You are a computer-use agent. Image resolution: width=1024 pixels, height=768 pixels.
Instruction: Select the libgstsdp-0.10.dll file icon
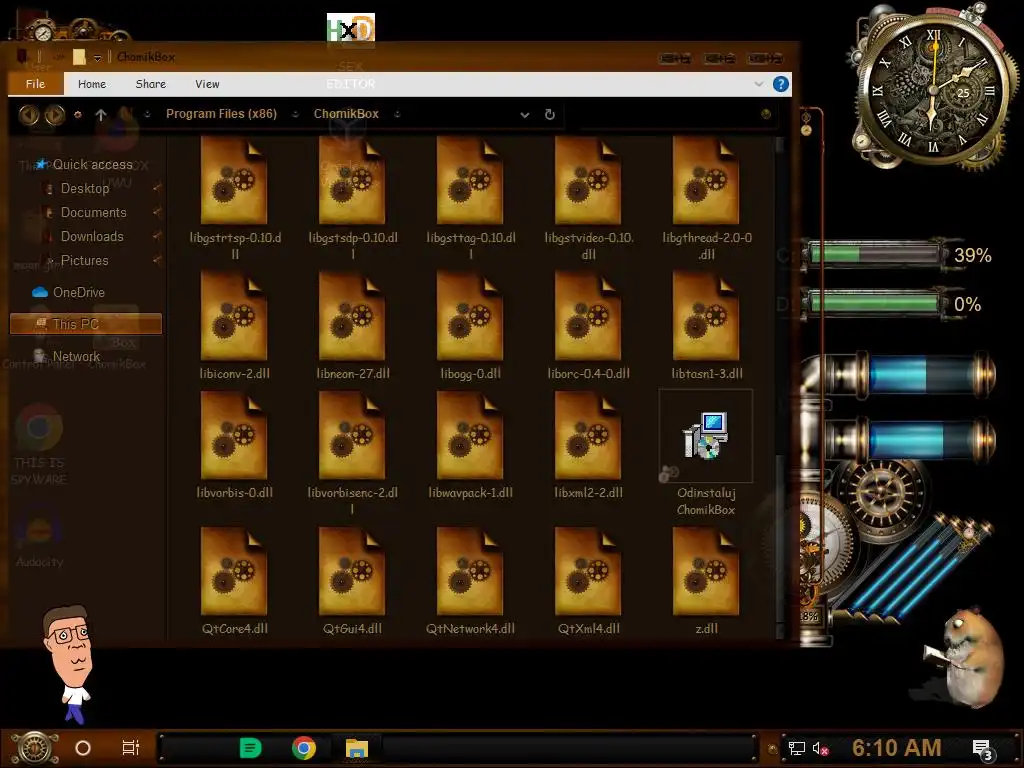click(351, 181)
